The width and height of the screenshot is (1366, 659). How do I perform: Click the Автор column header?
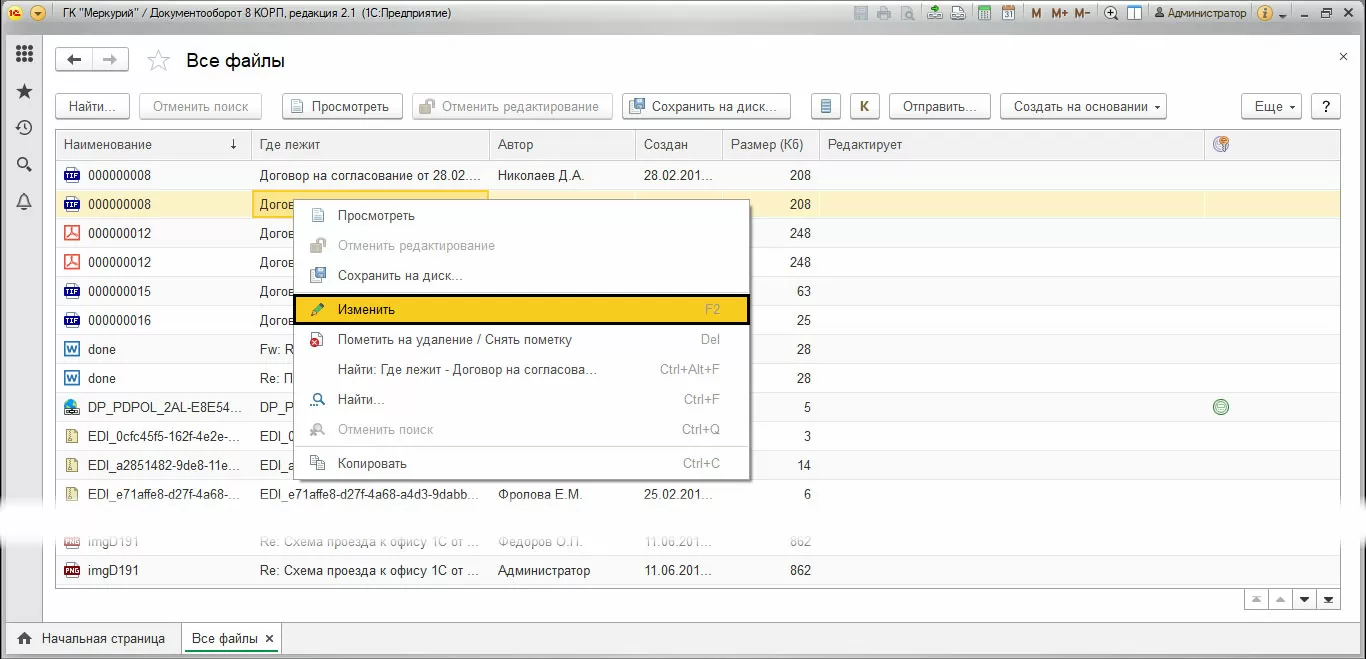coord(562,144)
